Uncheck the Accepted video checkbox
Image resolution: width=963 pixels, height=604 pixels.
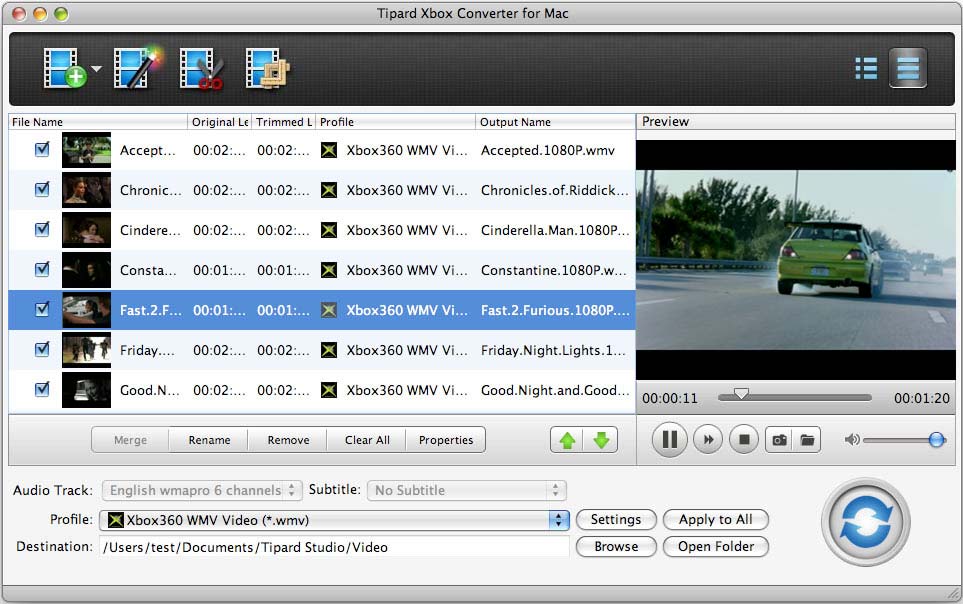pyautogui.click(x=40, y=150)
